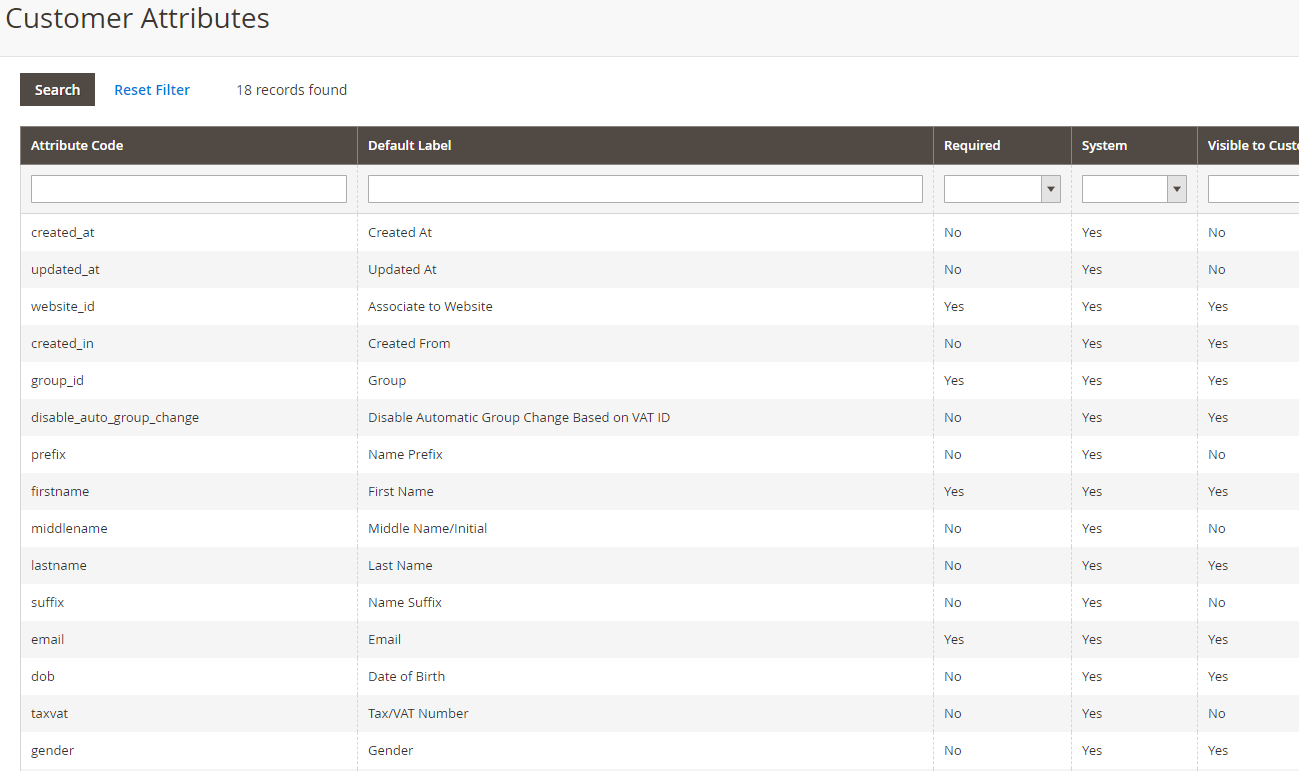Open the Required filter dropdown

coord(1001,189)
